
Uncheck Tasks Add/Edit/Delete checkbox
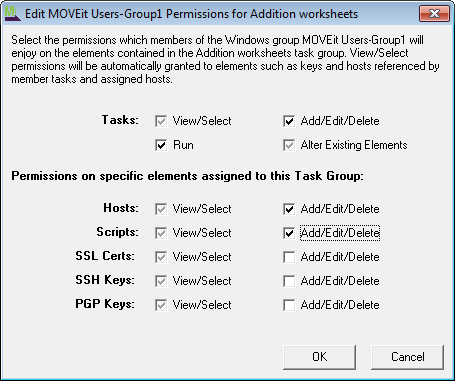(x=289, y=121)
